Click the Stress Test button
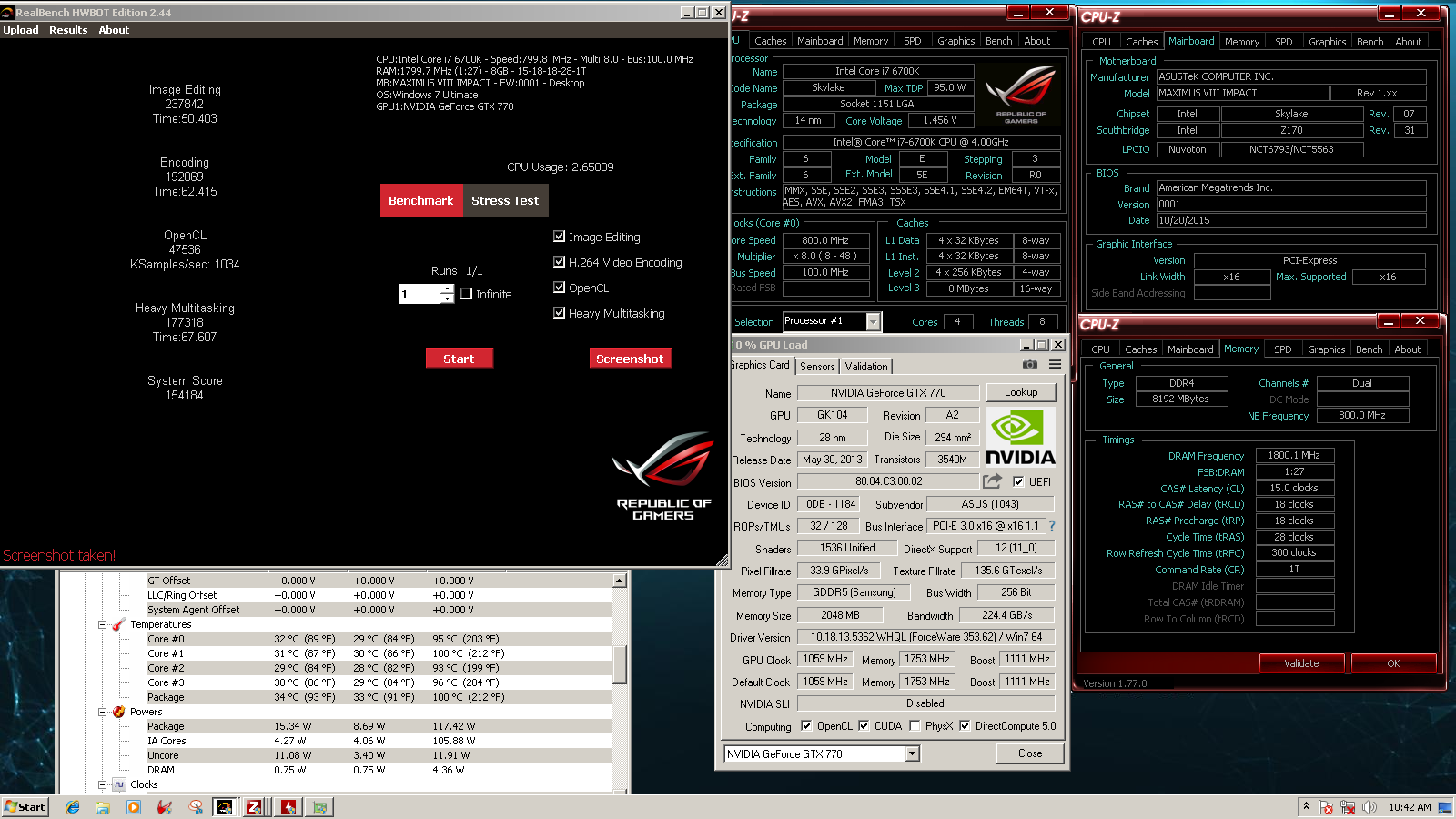The image size is (1456, 819). pyautogui.click(x=505, y=200)
